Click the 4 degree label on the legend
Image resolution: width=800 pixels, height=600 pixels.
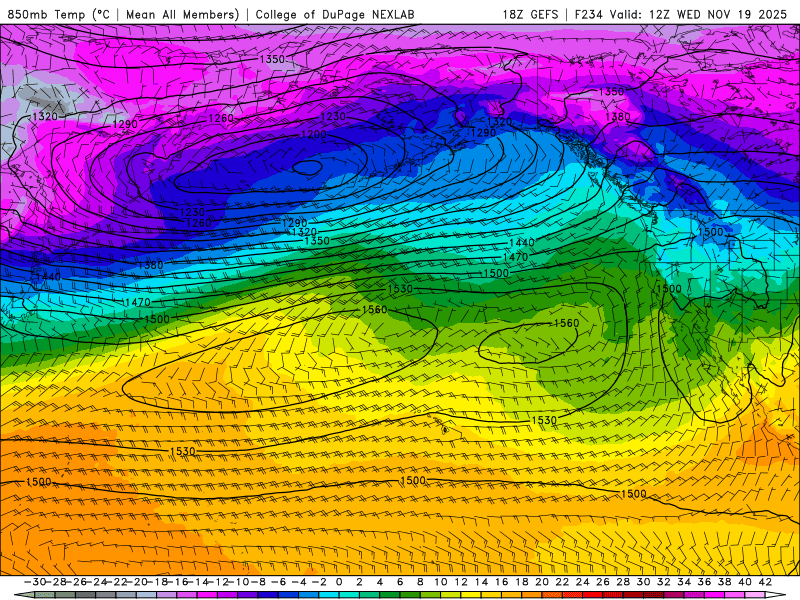(x=380, y=582)
